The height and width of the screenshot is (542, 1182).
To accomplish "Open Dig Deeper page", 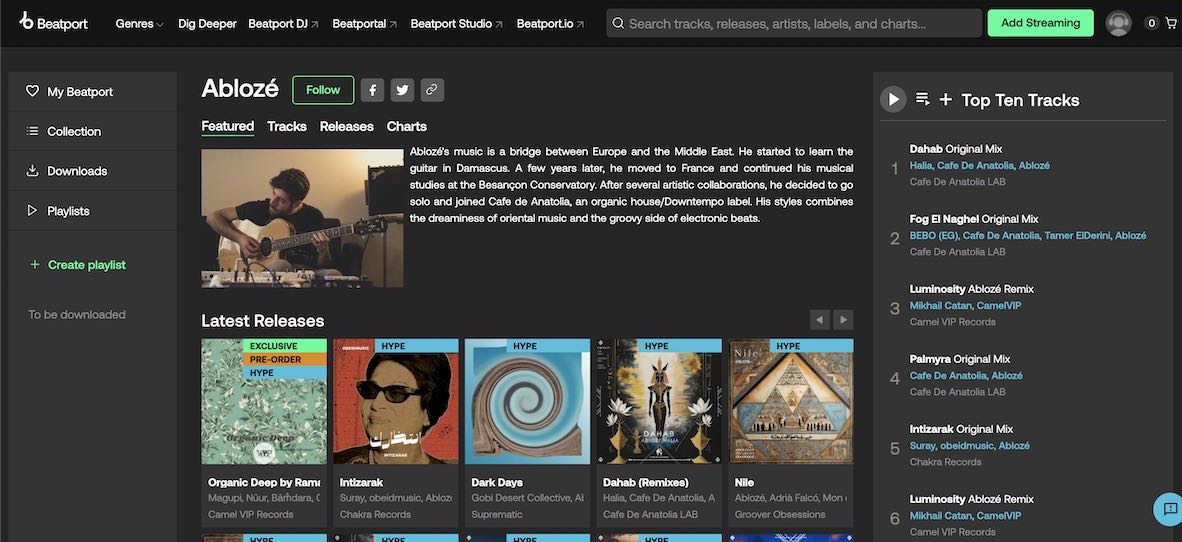I will click(207, 23).
